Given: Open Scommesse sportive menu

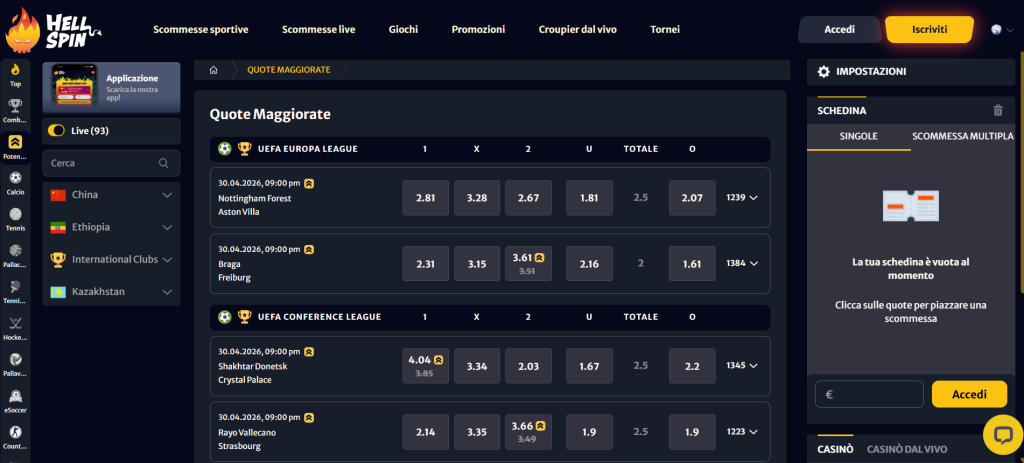Looking at the screenshot, I should coord(200,29).
